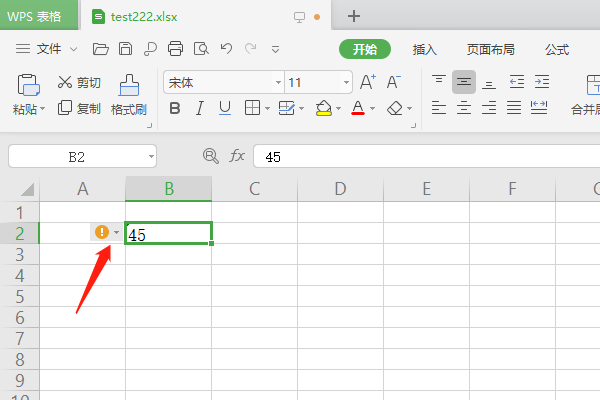Align text right horizontally
600x400 pixels.
click(489, 108)
